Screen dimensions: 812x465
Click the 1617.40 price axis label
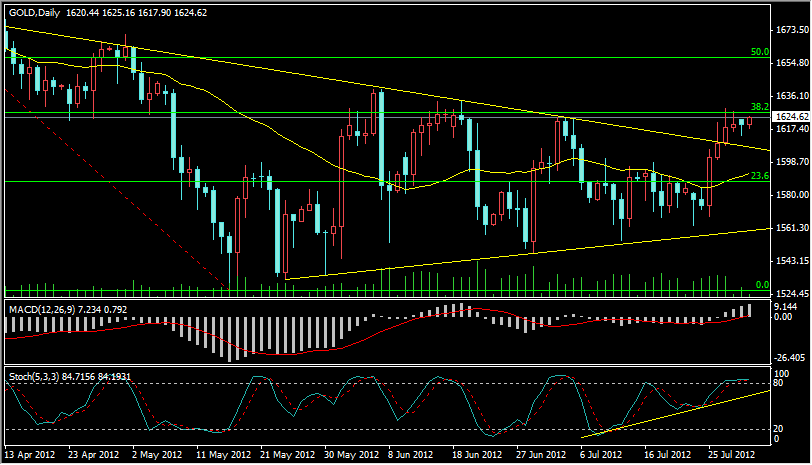click(792, 128)
